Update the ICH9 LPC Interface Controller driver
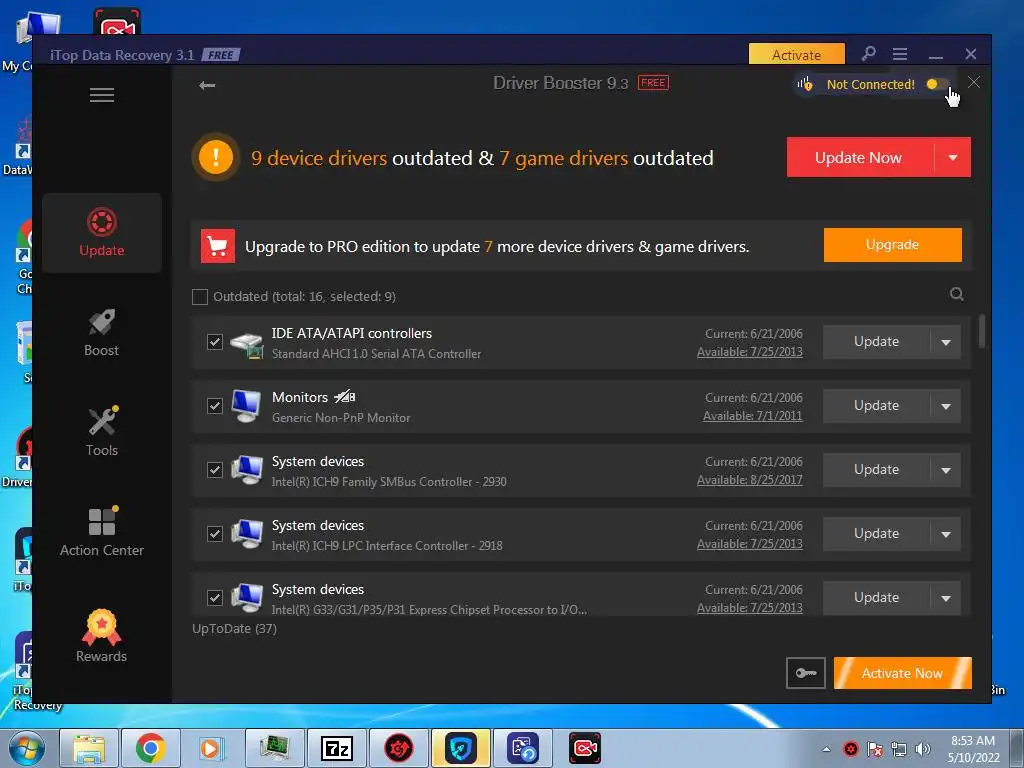This screenshot has height=768, width=1024. pyautogui.click(x=876, y=534)
